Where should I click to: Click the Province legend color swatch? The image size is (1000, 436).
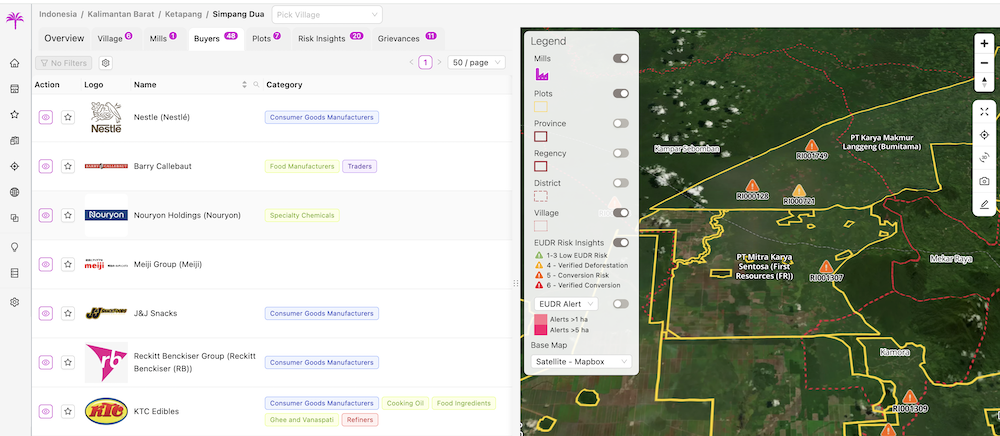(x=541, y=136)
